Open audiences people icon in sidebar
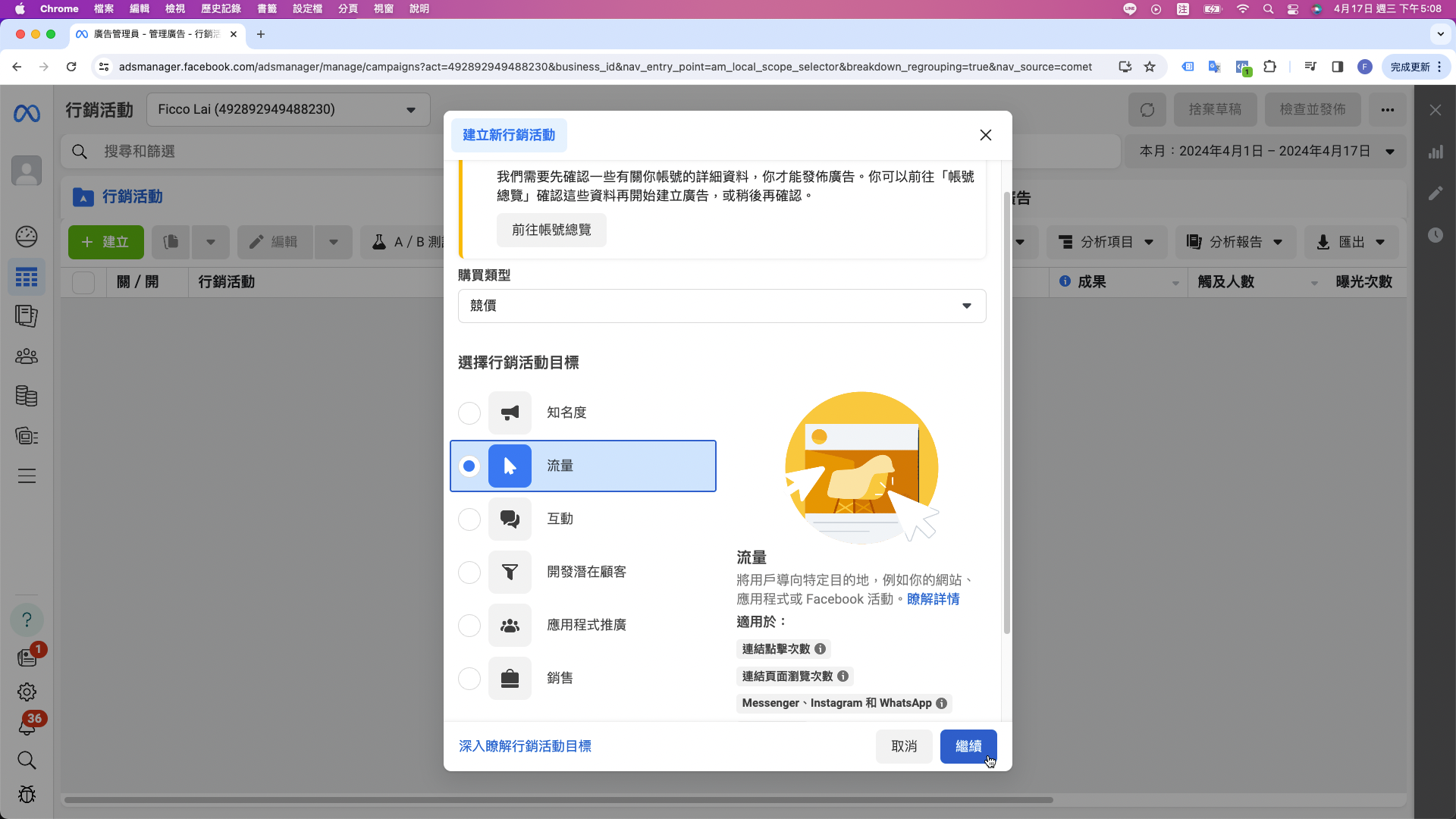Viewport: 1456px width, 819px height. 27,356
